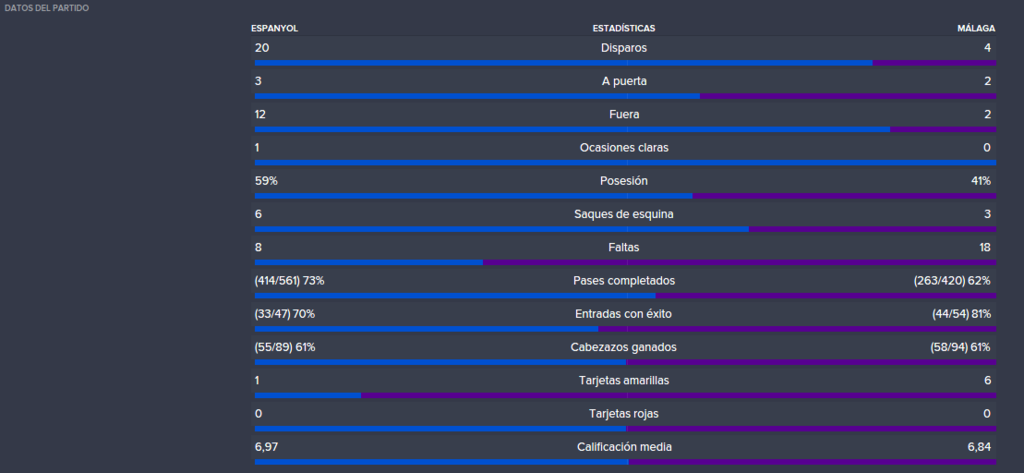Select the Faltas stat label
Screen dimensions: 1024x473
[x=624, y=248]
